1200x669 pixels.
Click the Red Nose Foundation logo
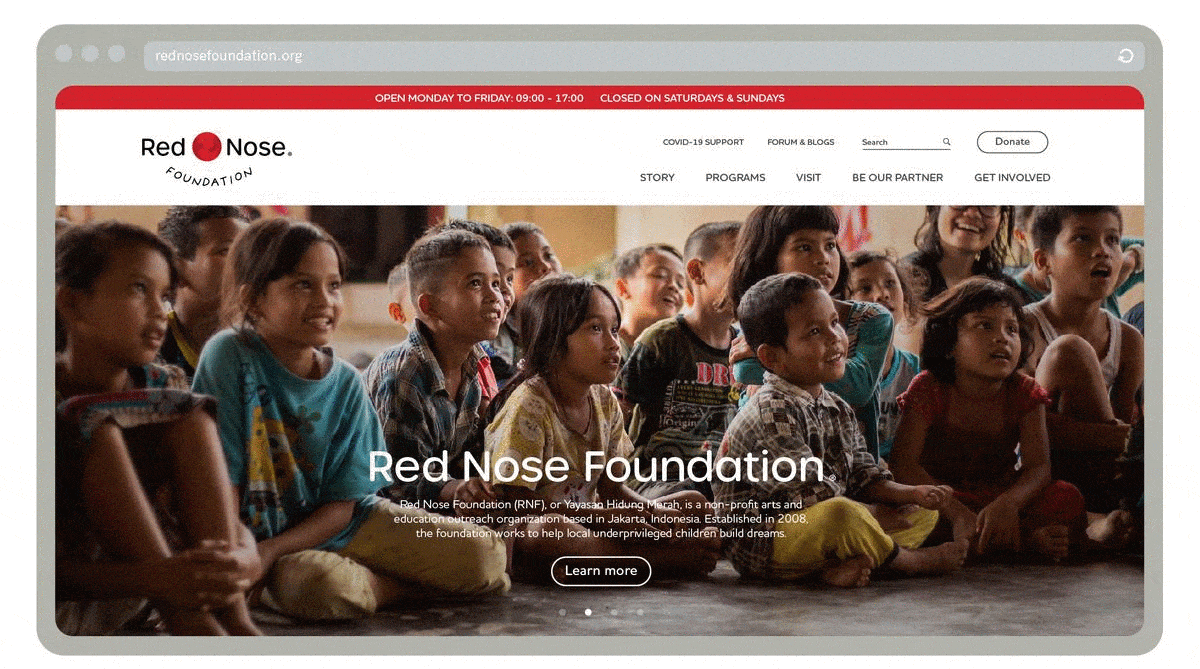216,158
